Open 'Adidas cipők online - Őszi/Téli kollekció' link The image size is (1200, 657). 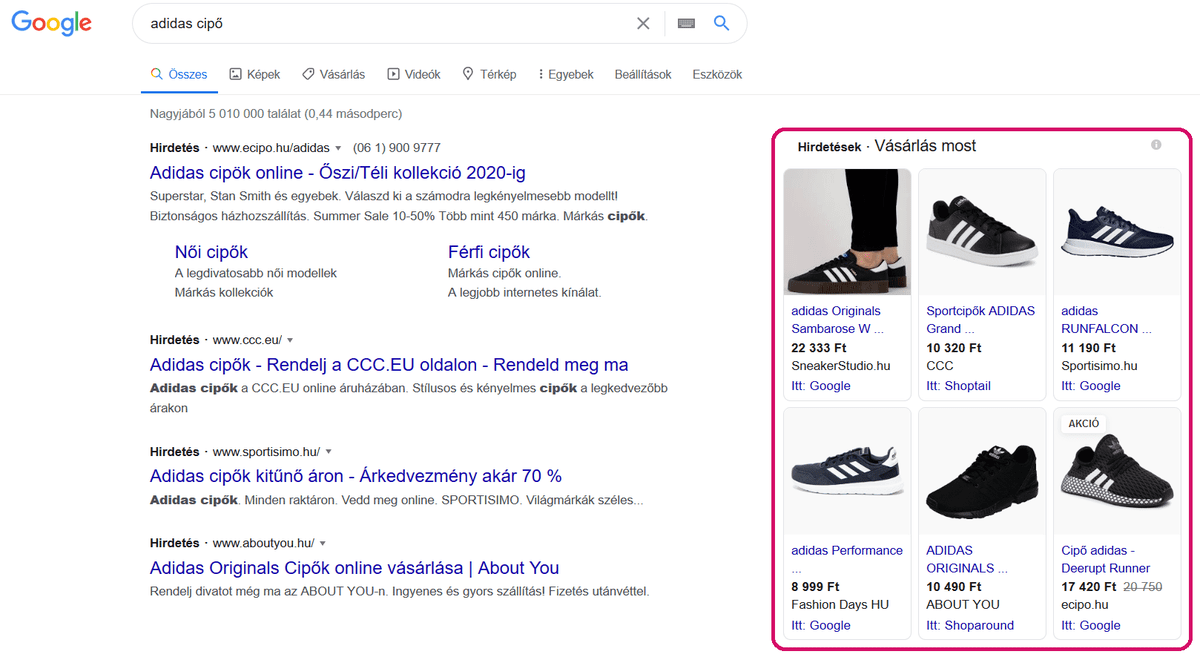pos(338,172)
